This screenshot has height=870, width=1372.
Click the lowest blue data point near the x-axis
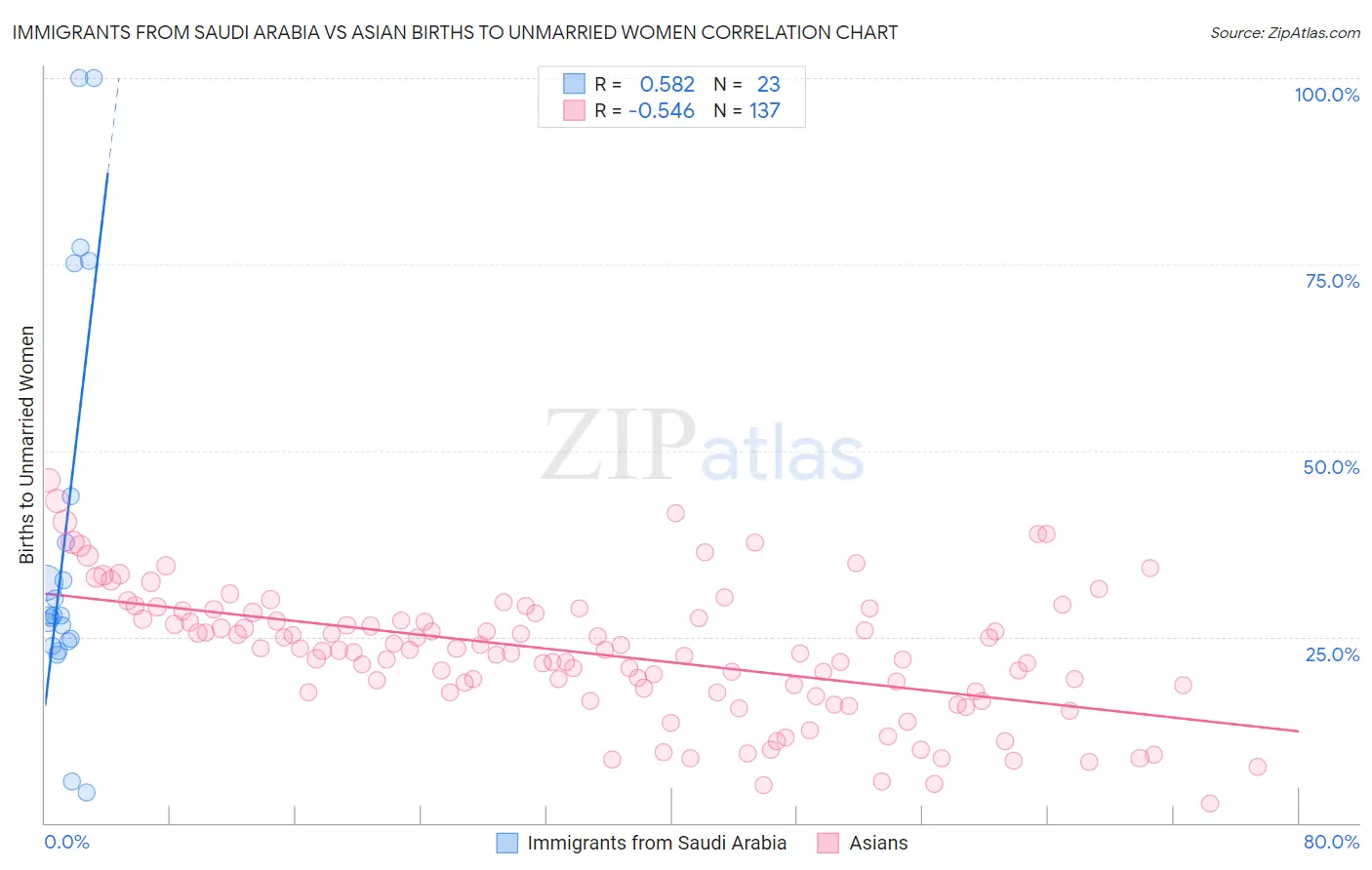click(86, 792)
